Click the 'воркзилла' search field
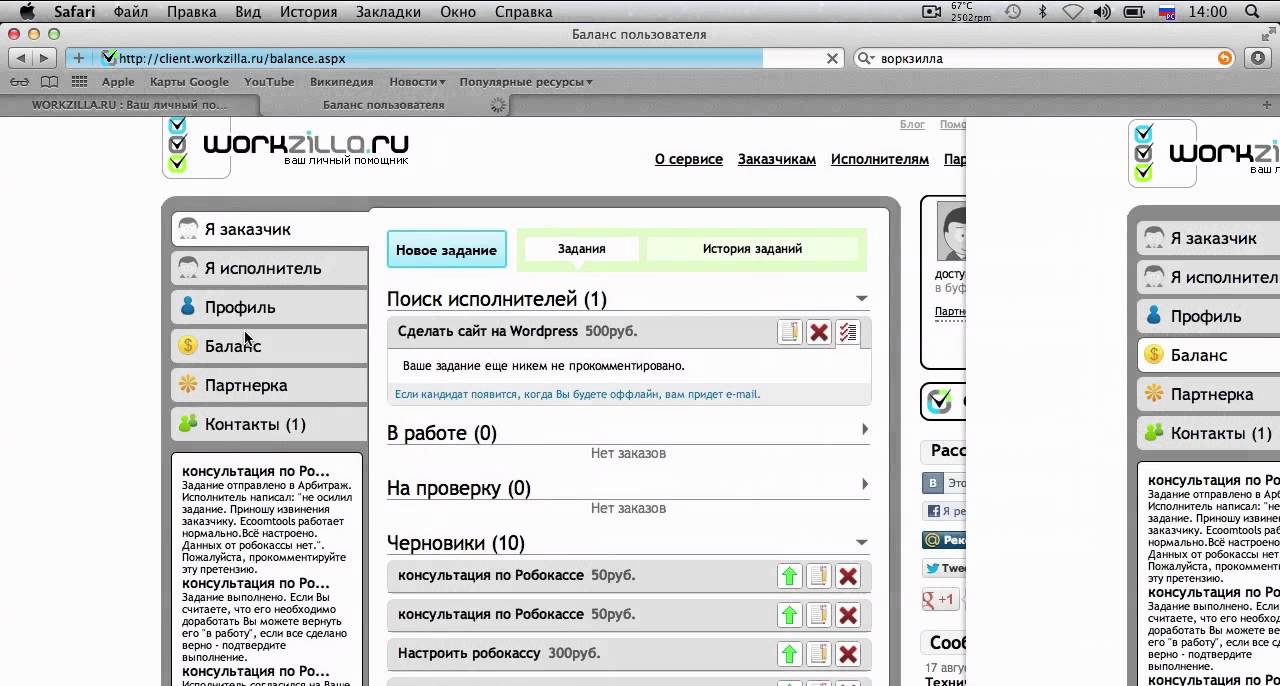This screenshot has height=686, width=1280. [x=1045, y=58]
